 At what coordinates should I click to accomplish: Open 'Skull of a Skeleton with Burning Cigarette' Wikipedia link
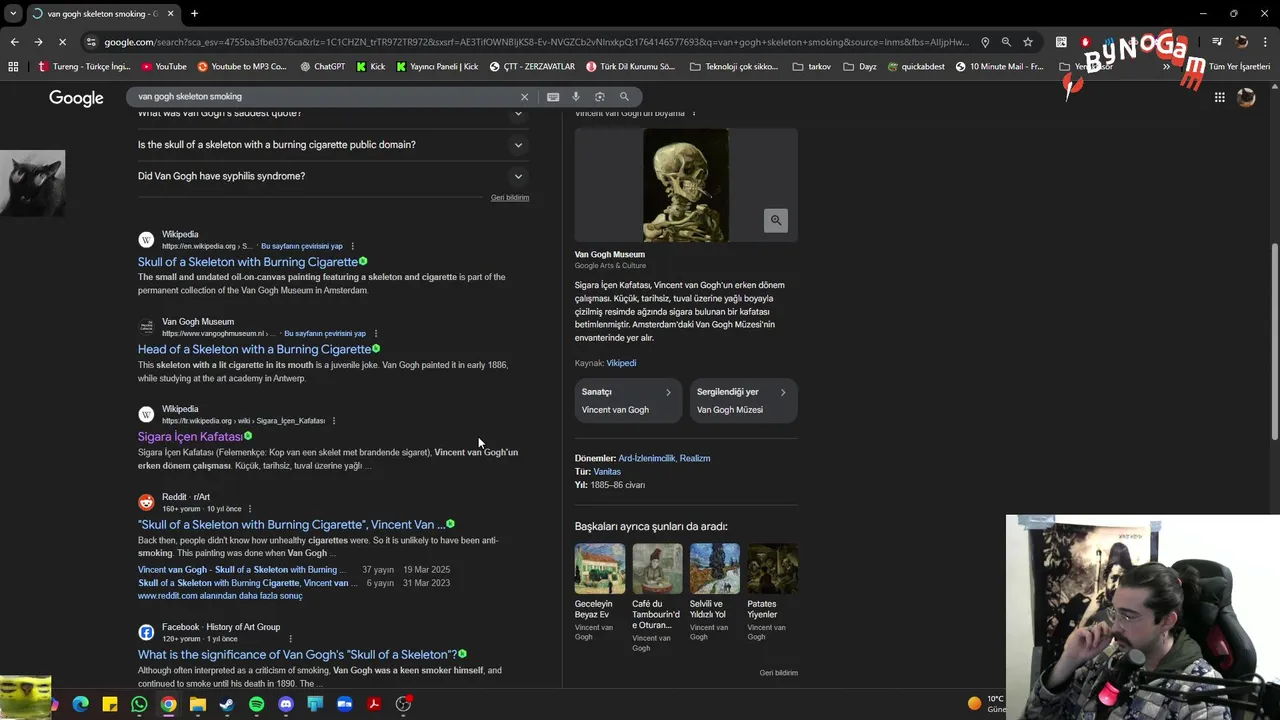click(248, 262)
